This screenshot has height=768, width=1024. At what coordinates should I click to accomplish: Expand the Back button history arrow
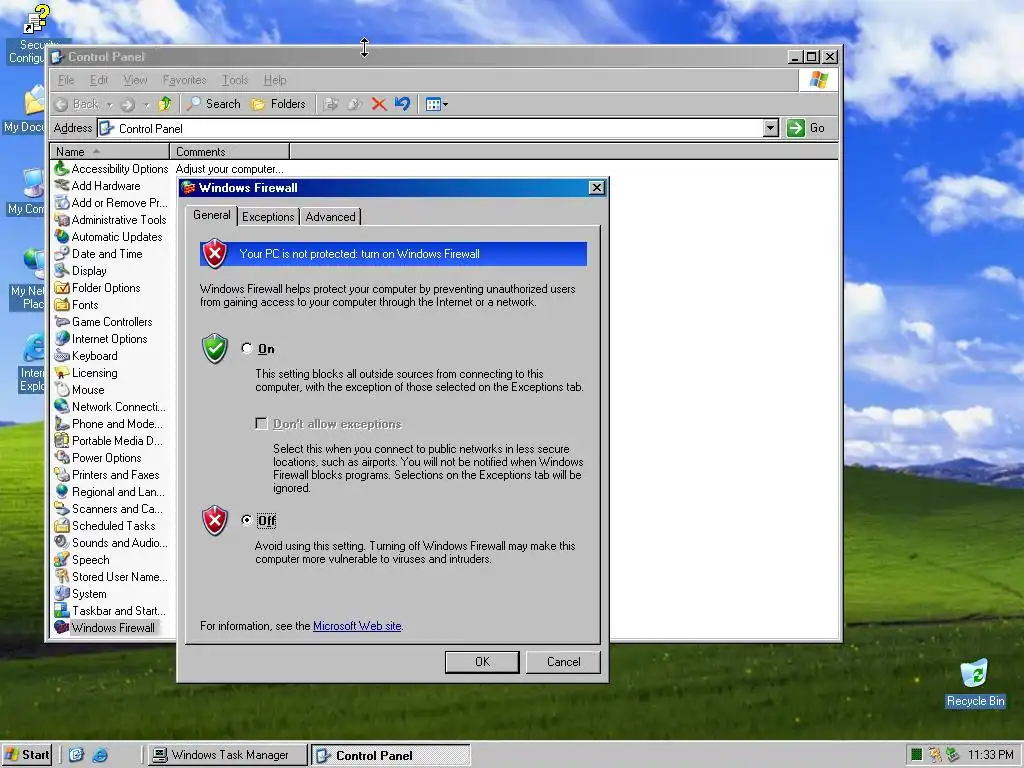(109, 104)
